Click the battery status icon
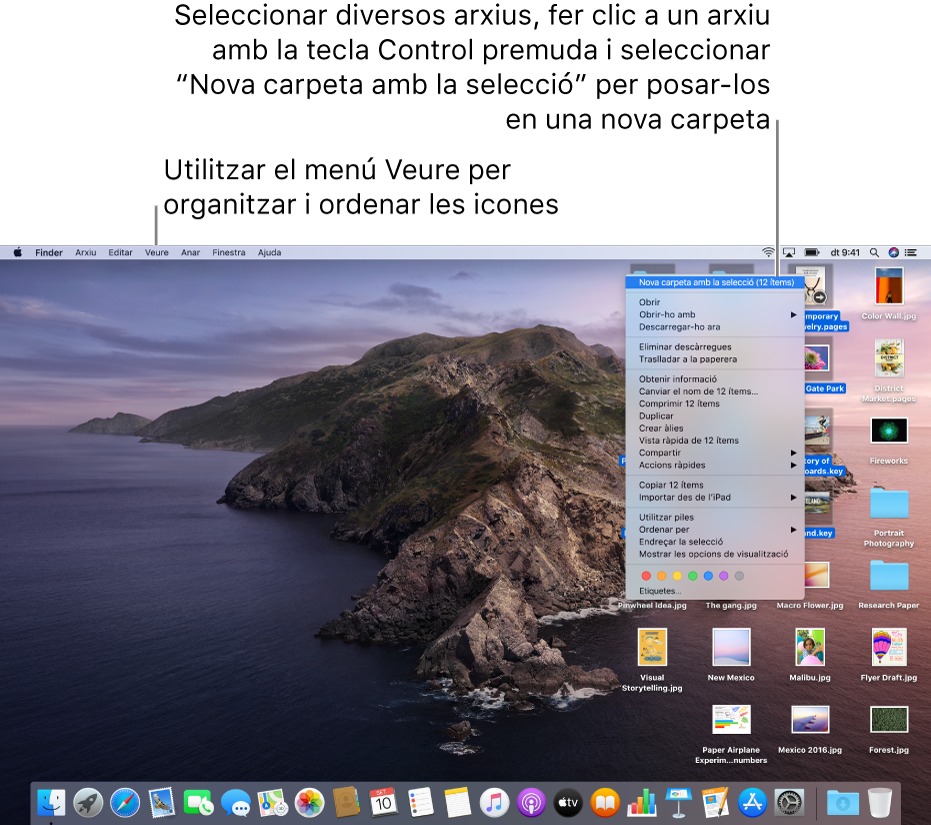The width and height of the screenshot is (931, 825). point(812,252)
